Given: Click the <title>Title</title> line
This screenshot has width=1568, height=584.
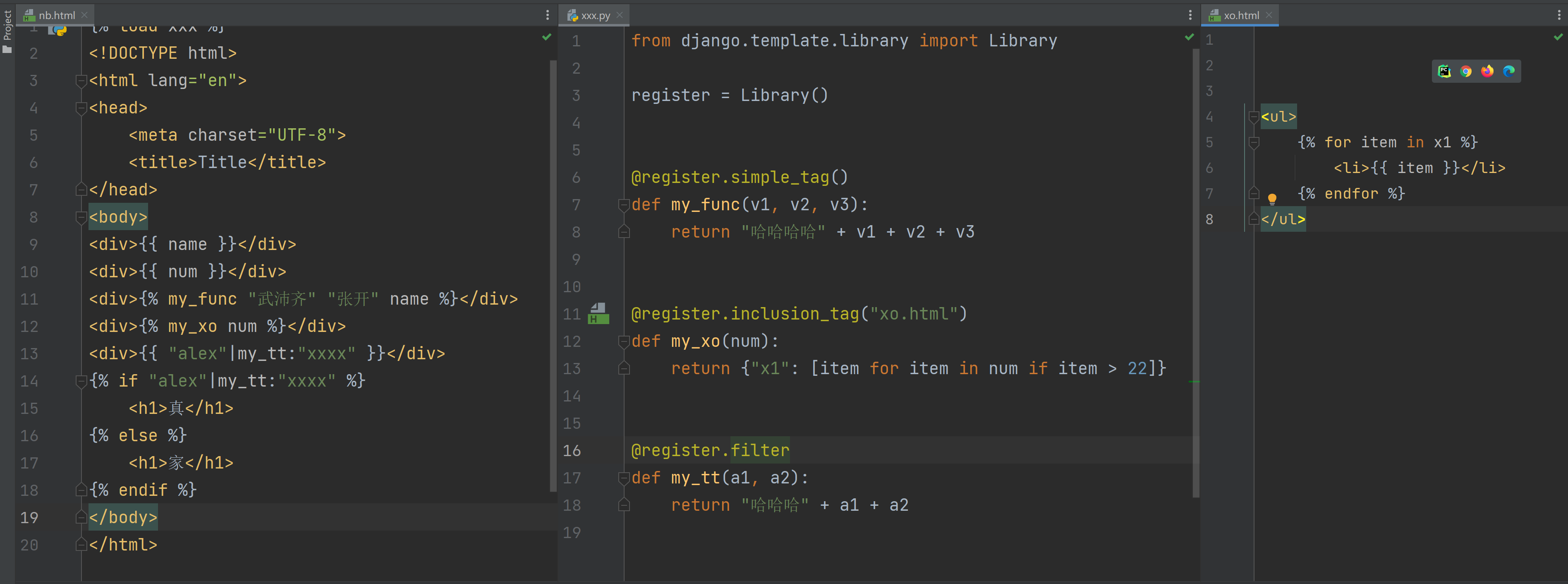Looking at the screenshot, I should (227, 162).
